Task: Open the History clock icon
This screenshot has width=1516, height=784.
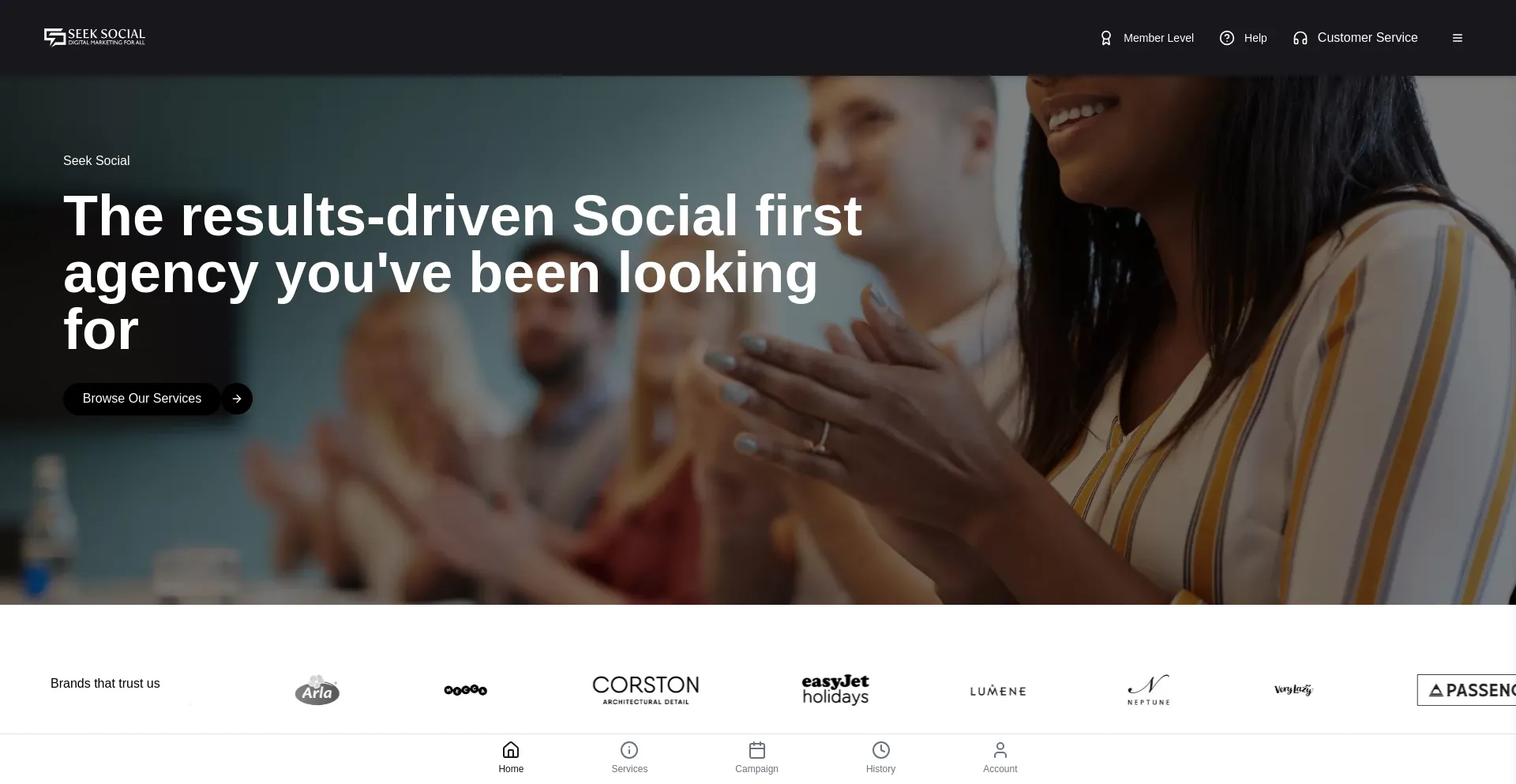Action: click(881, 749)
